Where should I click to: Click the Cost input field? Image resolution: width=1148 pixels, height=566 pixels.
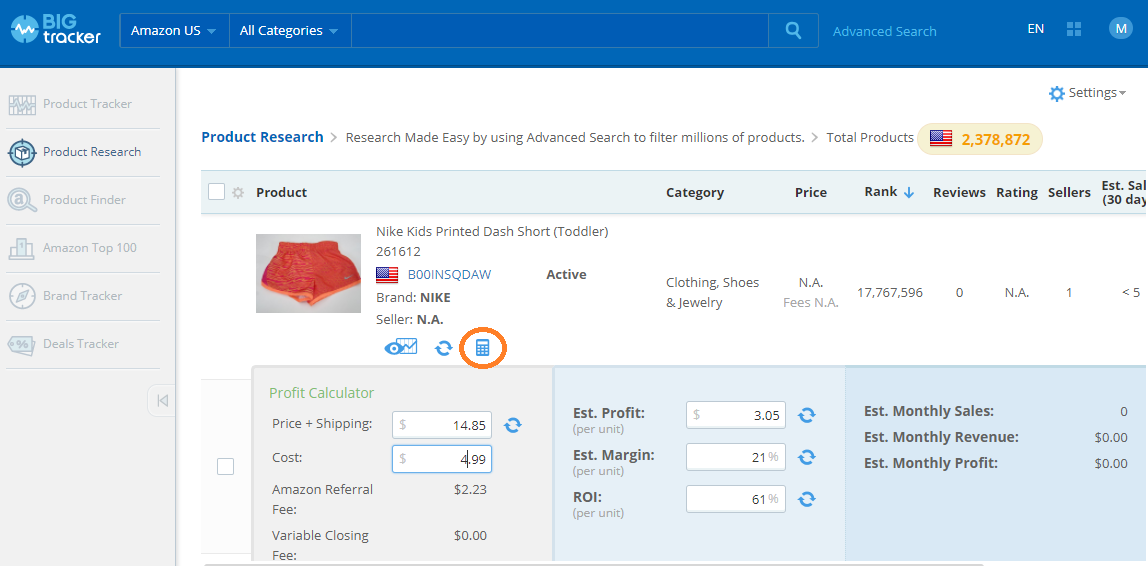click(x=441, y=459)
